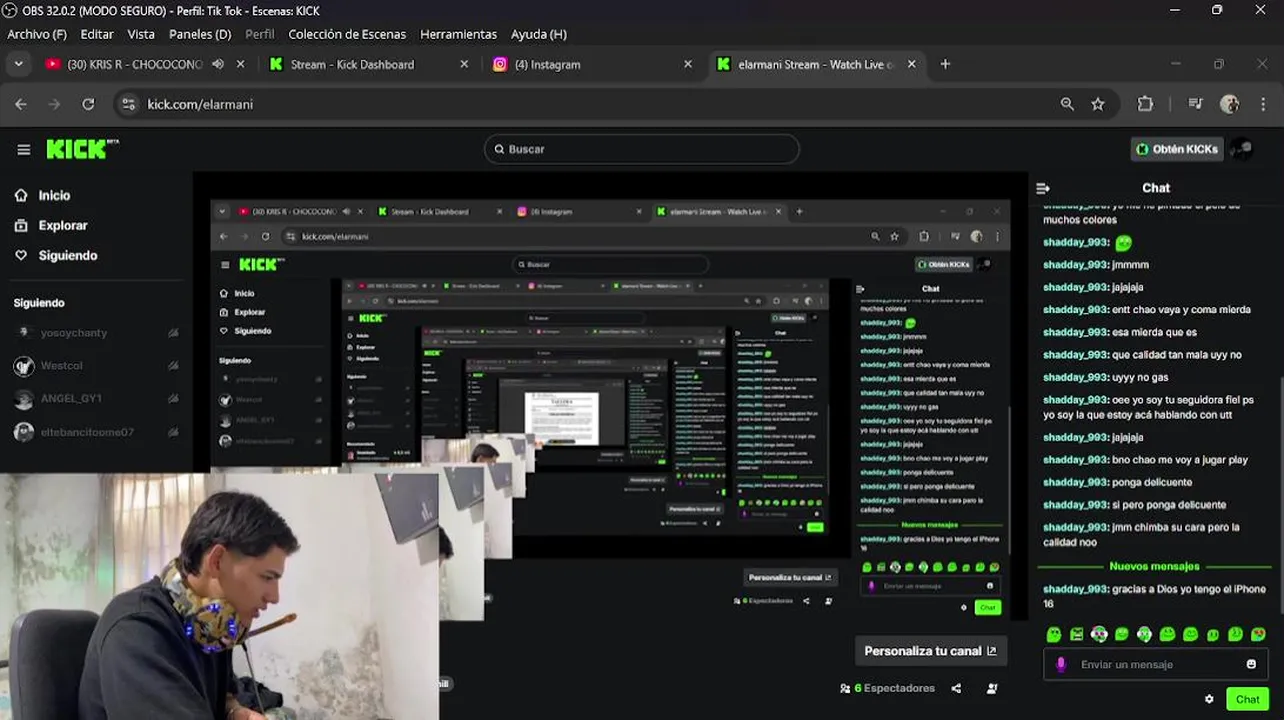
Task: Click the purple microphone icon in message box
Action: (1061, 664)
